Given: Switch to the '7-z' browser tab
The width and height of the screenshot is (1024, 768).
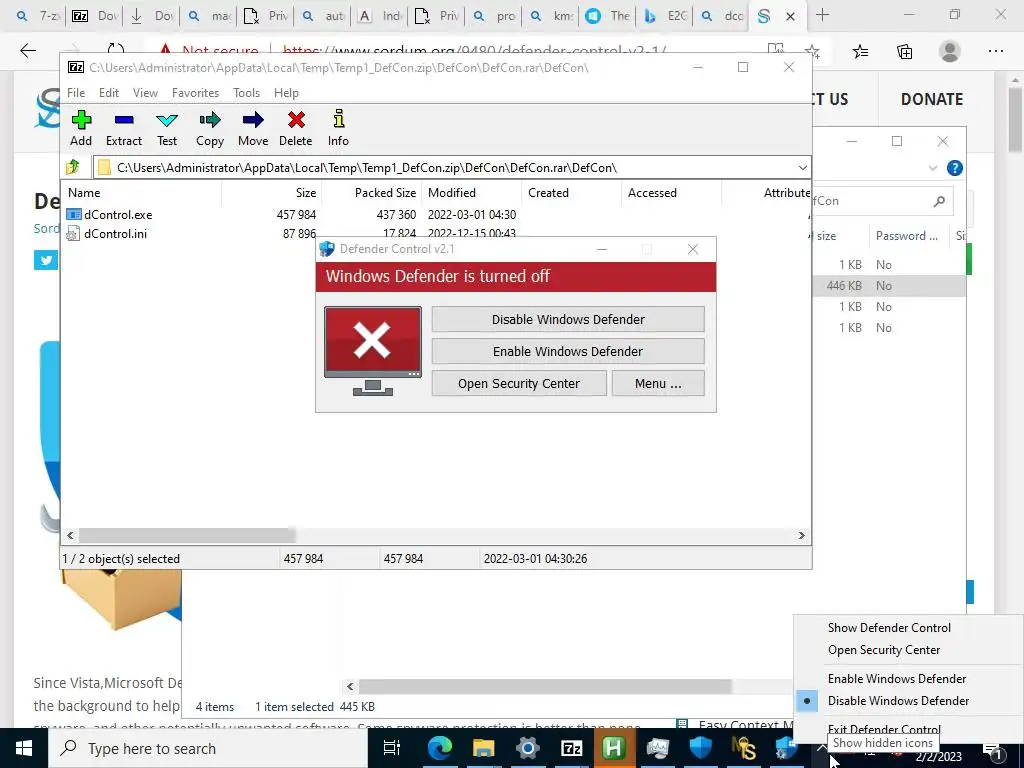Looking at the screenshot, I should click(37, 16).
